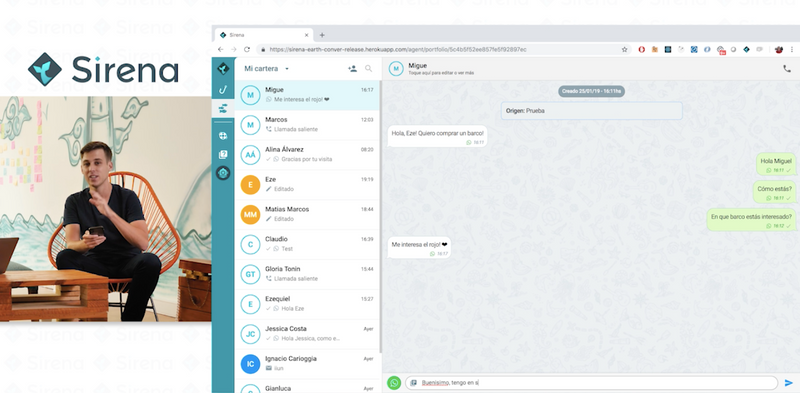Screen dimensions: 800x393
Task: Bookmark this page with the star icon
Action: tap(624, 50)
